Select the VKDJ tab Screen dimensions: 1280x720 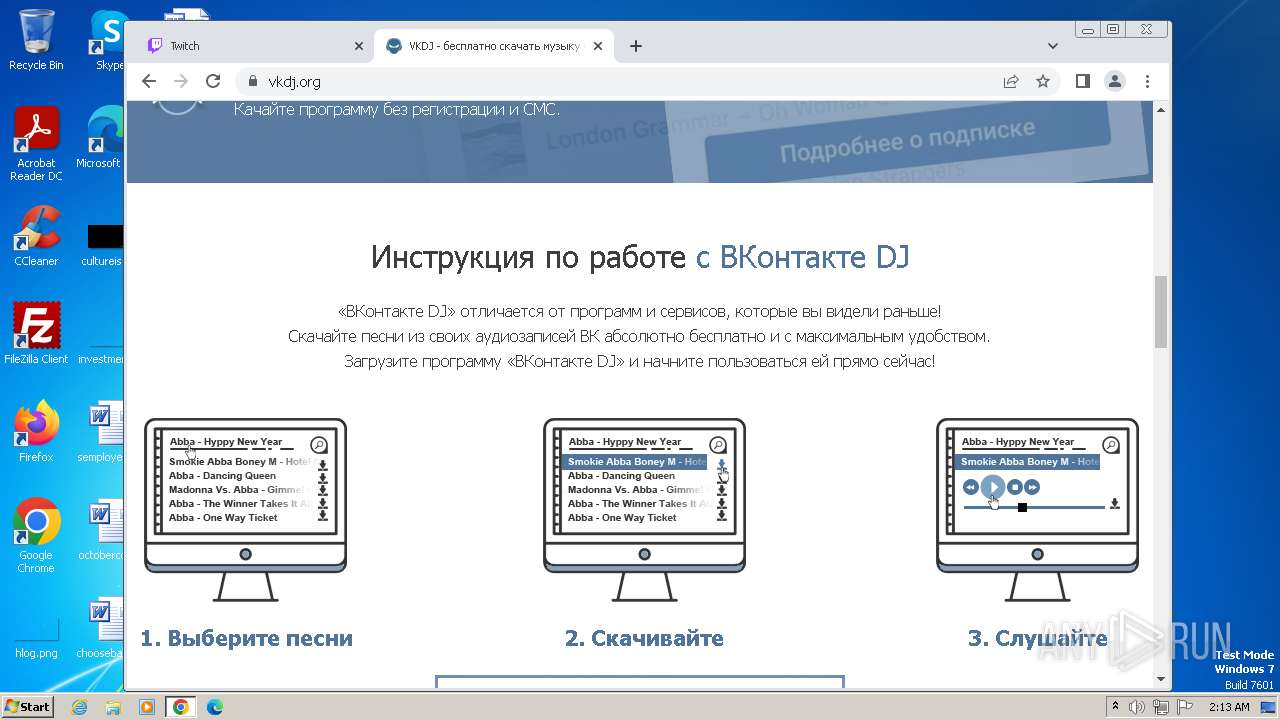494,46
